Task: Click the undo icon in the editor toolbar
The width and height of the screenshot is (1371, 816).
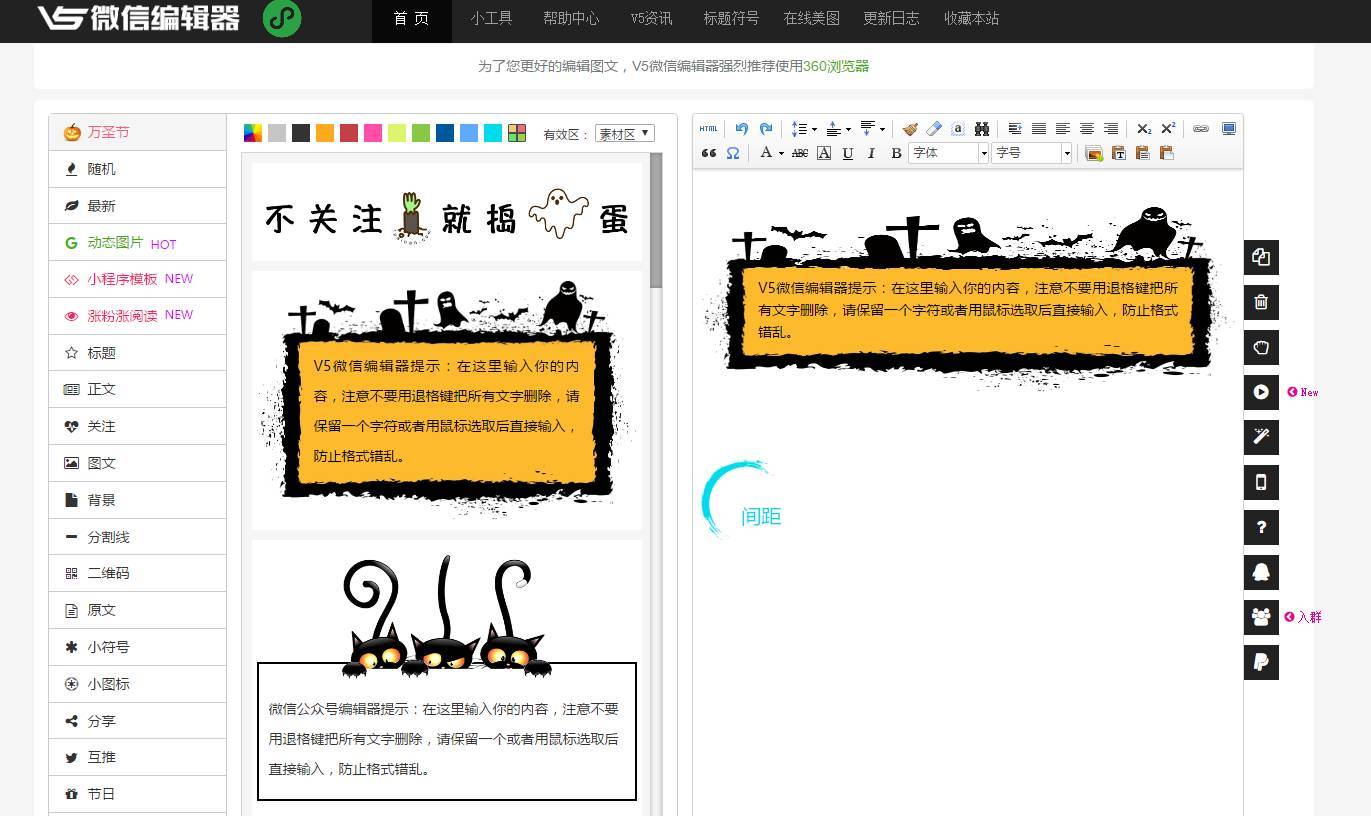Action: (741, 128)
